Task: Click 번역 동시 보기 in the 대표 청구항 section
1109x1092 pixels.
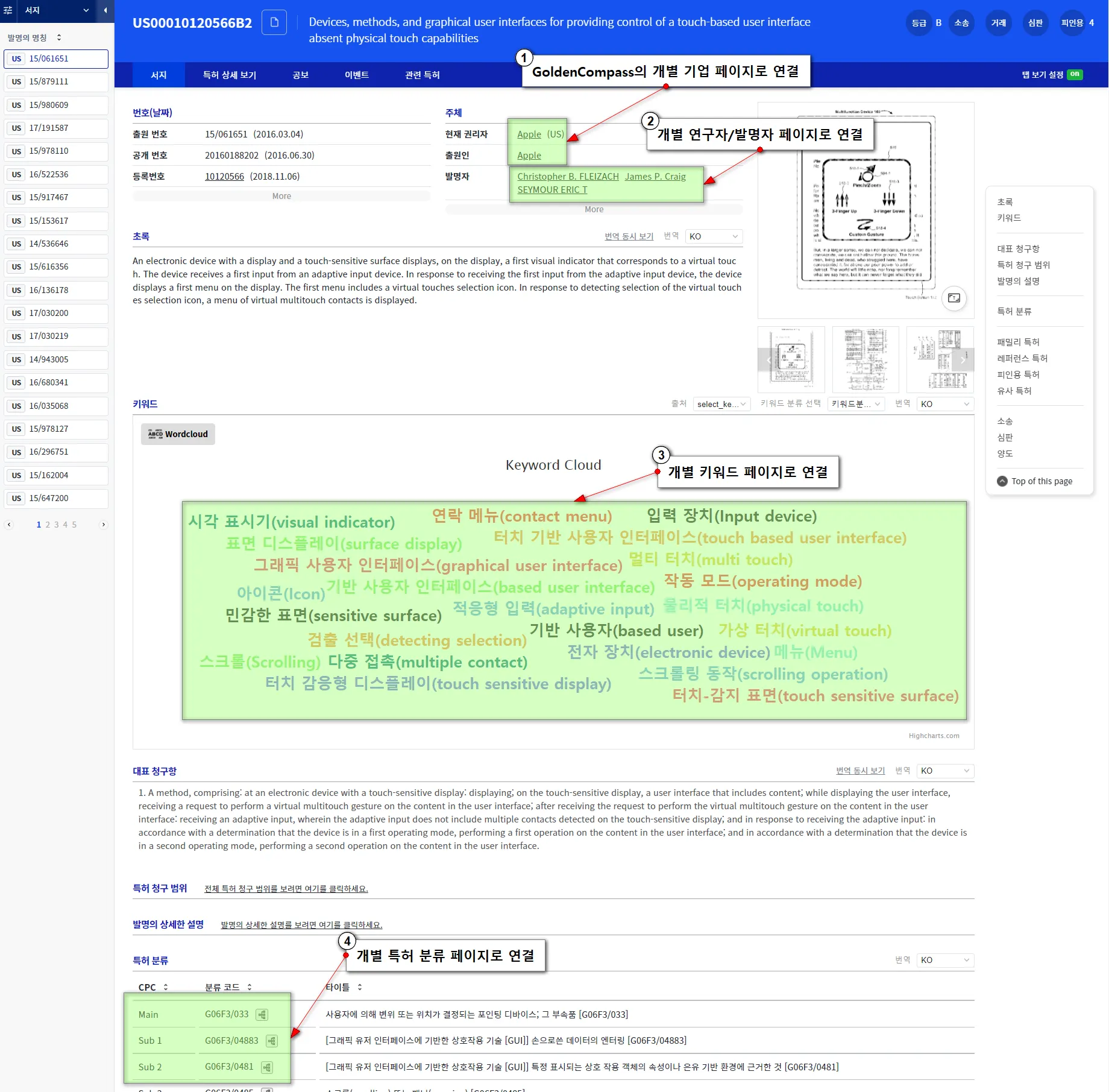Action: click(860, 771)
